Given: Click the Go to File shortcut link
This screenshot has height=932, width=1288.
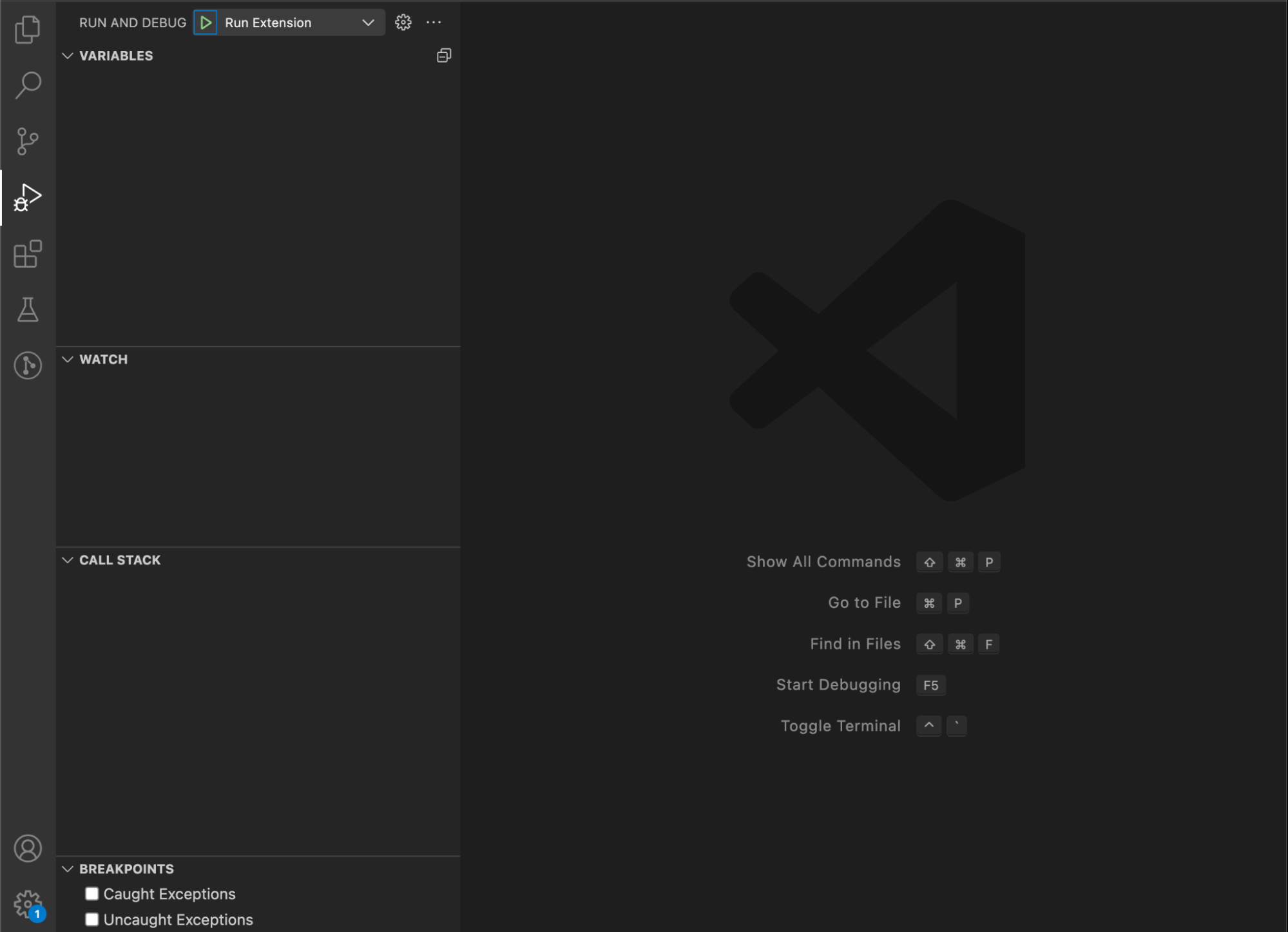Looking at the screenshot, I should coord(864,603).
